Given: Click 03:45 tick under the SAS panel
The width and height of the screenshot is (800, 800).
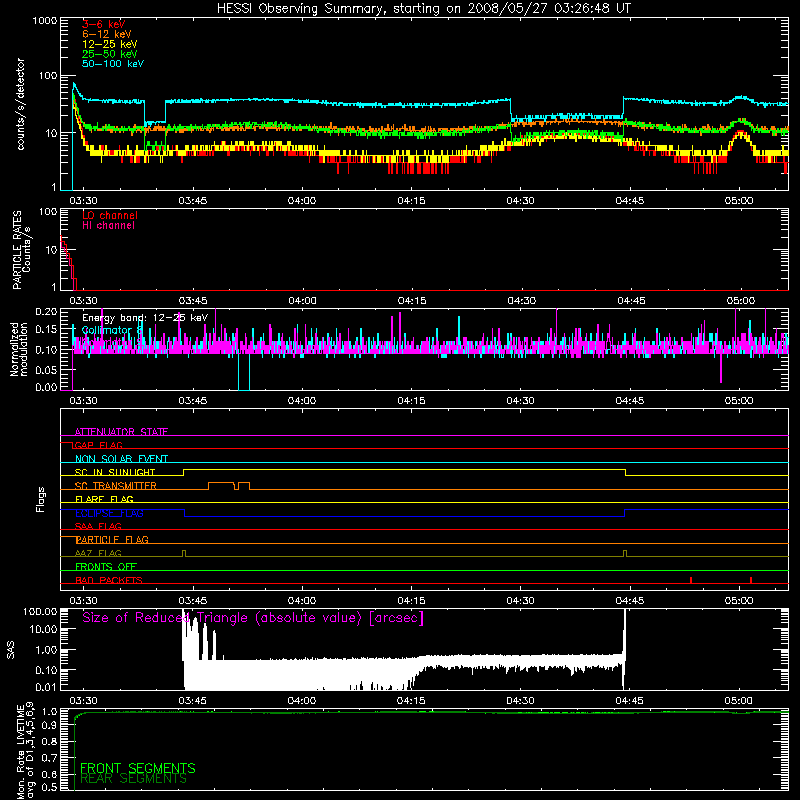Looking at the screenshot, I should [192, 701].
